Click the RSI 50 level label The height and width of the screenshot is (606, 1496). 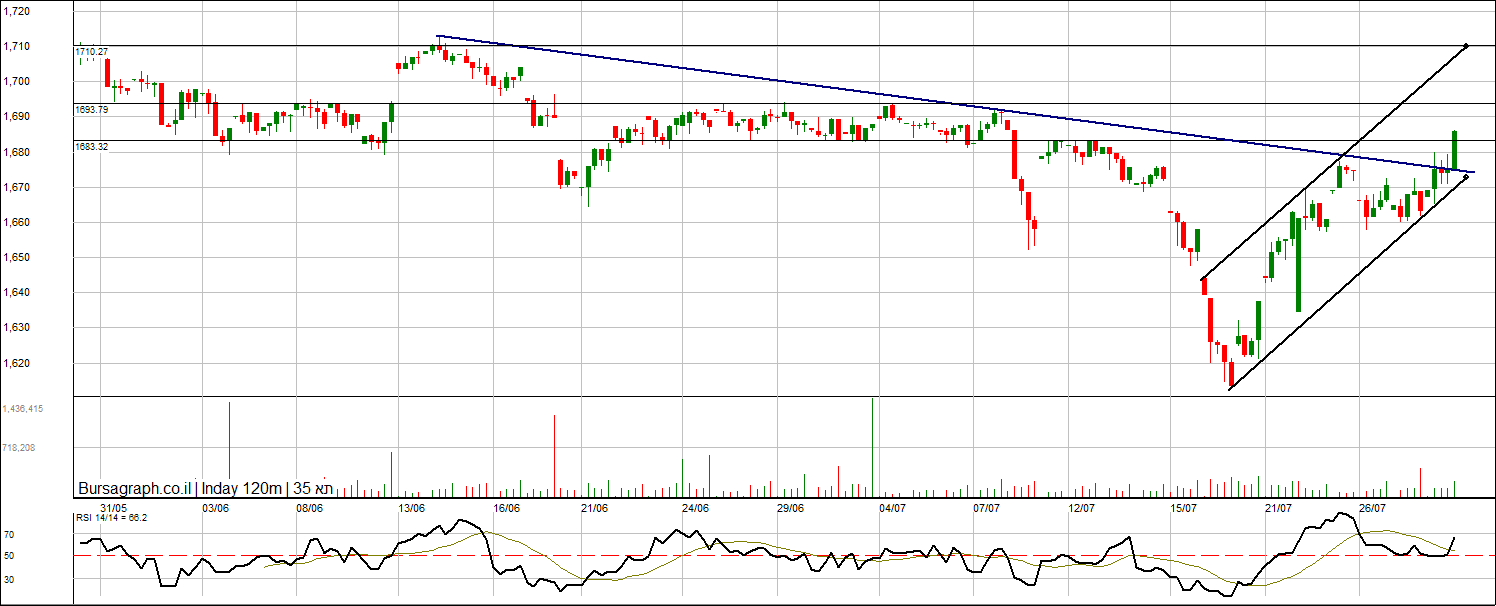pos(11,555)
